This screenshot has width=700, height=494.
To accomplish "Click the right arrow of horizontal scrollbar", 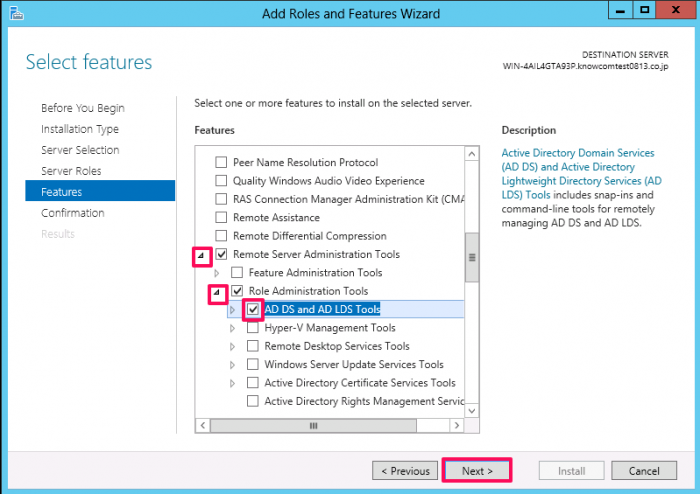I will [x=457, y=425].
